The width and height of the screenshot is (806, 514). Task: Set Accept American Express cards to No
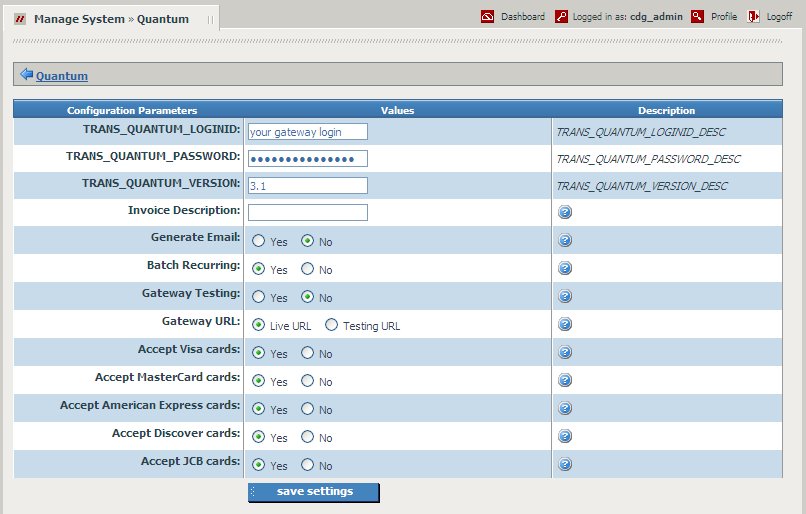(x=307, y=409)
